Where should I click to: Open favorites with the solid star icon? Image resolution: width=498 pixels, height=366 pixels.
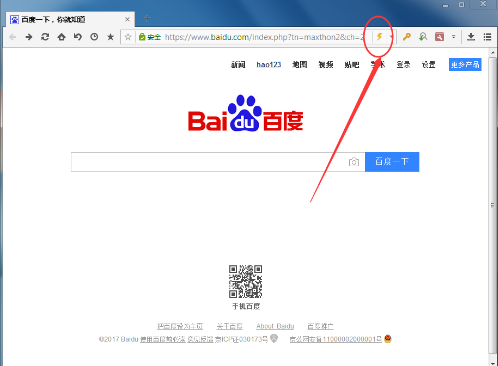pos(111,37)
